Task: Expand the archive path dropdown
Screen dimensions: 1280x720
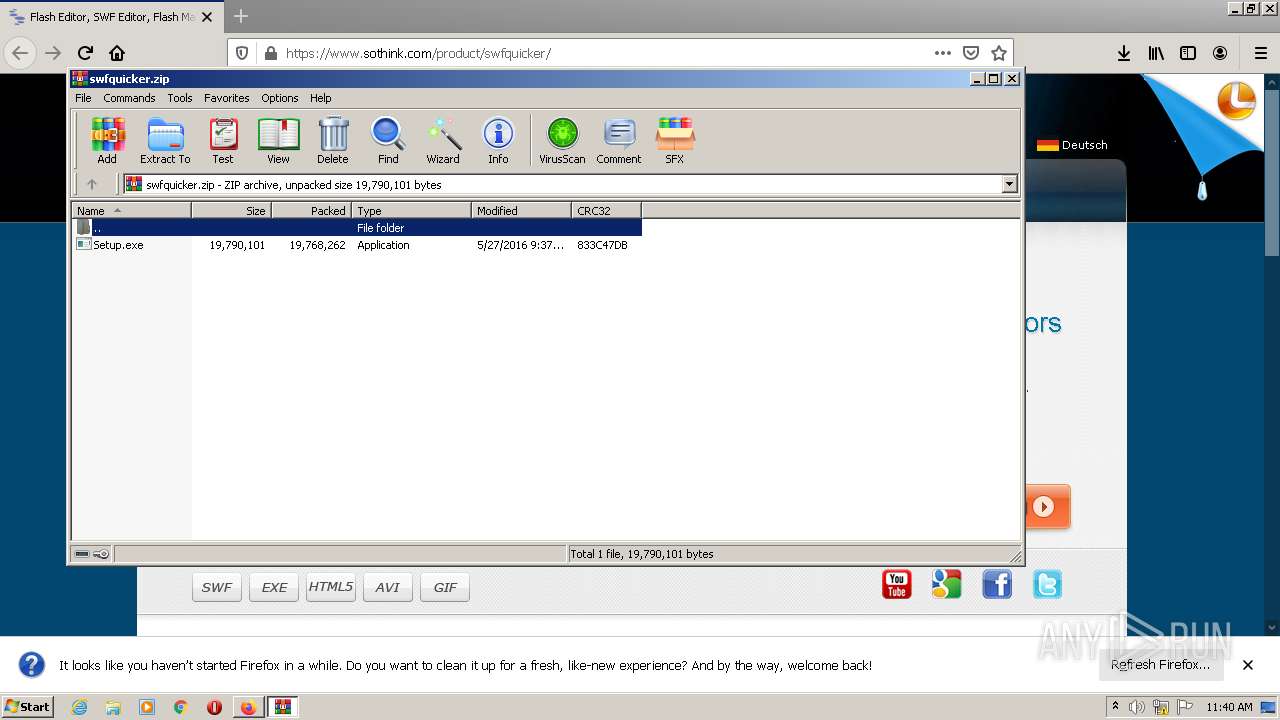Action: pyautogui.click(x=1009, y=184)
